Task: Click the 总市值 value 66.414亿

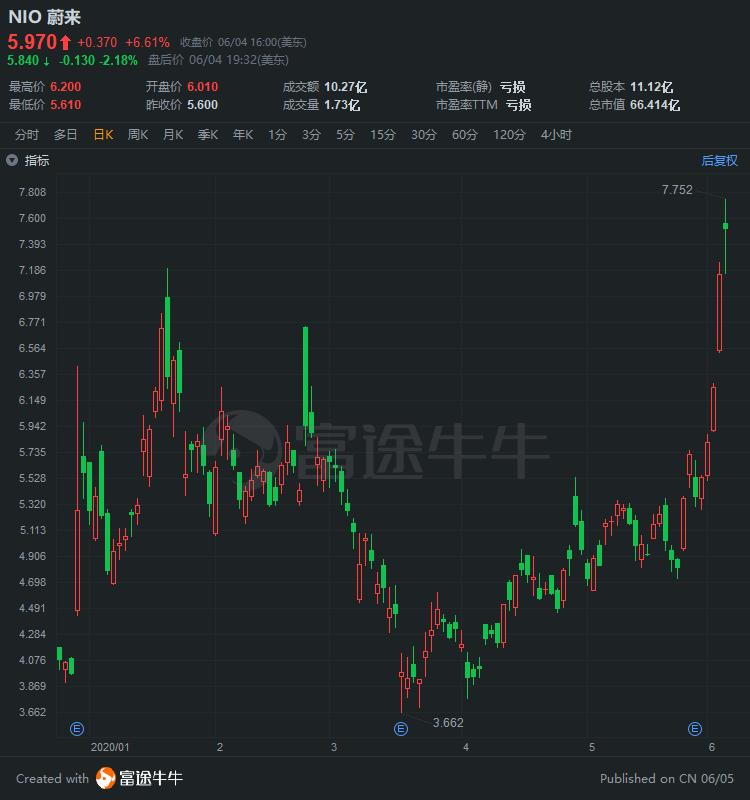Action: tap(655, 105)
